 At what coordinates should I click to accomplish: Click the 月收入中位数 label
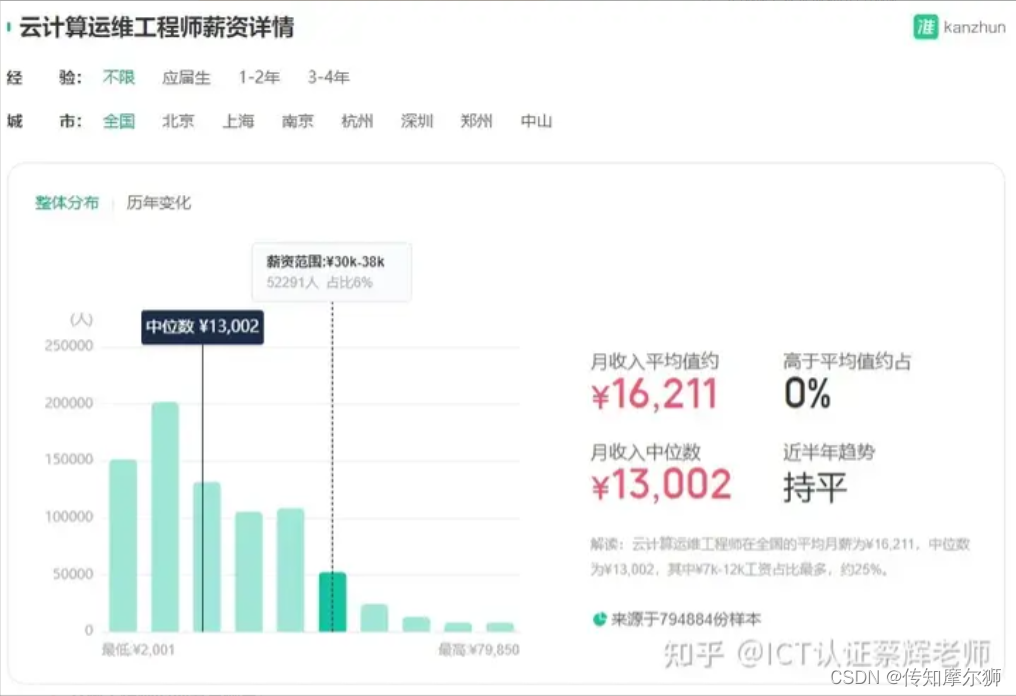click(x=645, y=452)
